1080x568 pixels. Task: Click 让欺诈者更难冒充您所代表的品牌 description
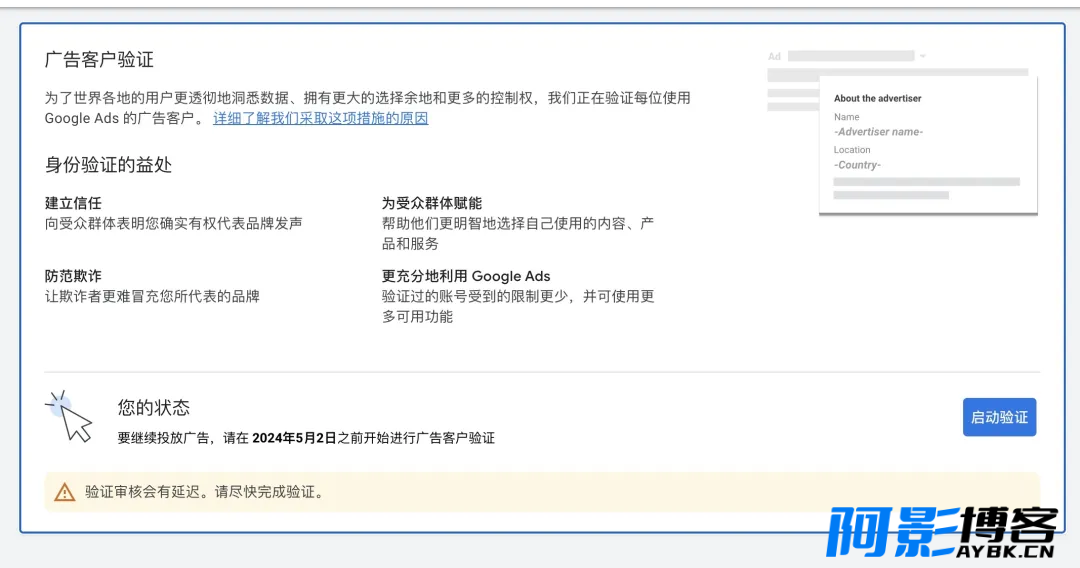[x=152, y=297]
